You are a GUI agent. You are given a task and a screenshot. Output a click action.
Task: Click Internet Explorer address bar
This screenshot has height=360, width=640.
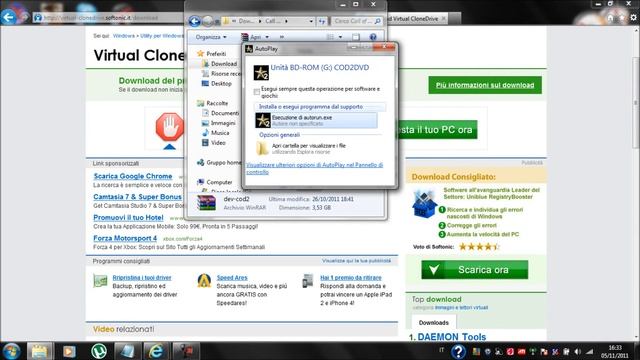click(108, 18)
